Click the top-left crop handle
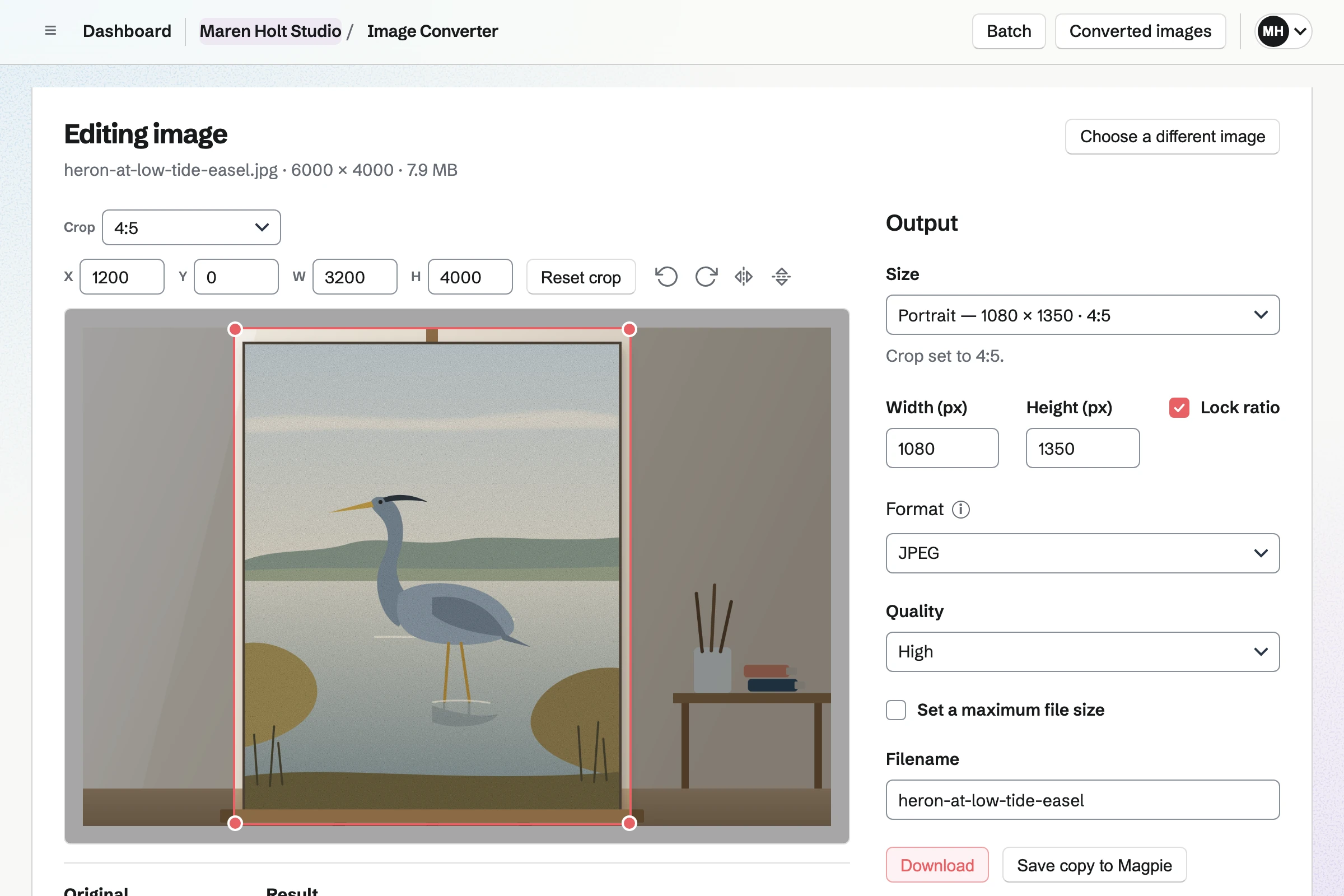Image resolution: width=1344 pixels, height=896 pixels. (x=235, y=329)
